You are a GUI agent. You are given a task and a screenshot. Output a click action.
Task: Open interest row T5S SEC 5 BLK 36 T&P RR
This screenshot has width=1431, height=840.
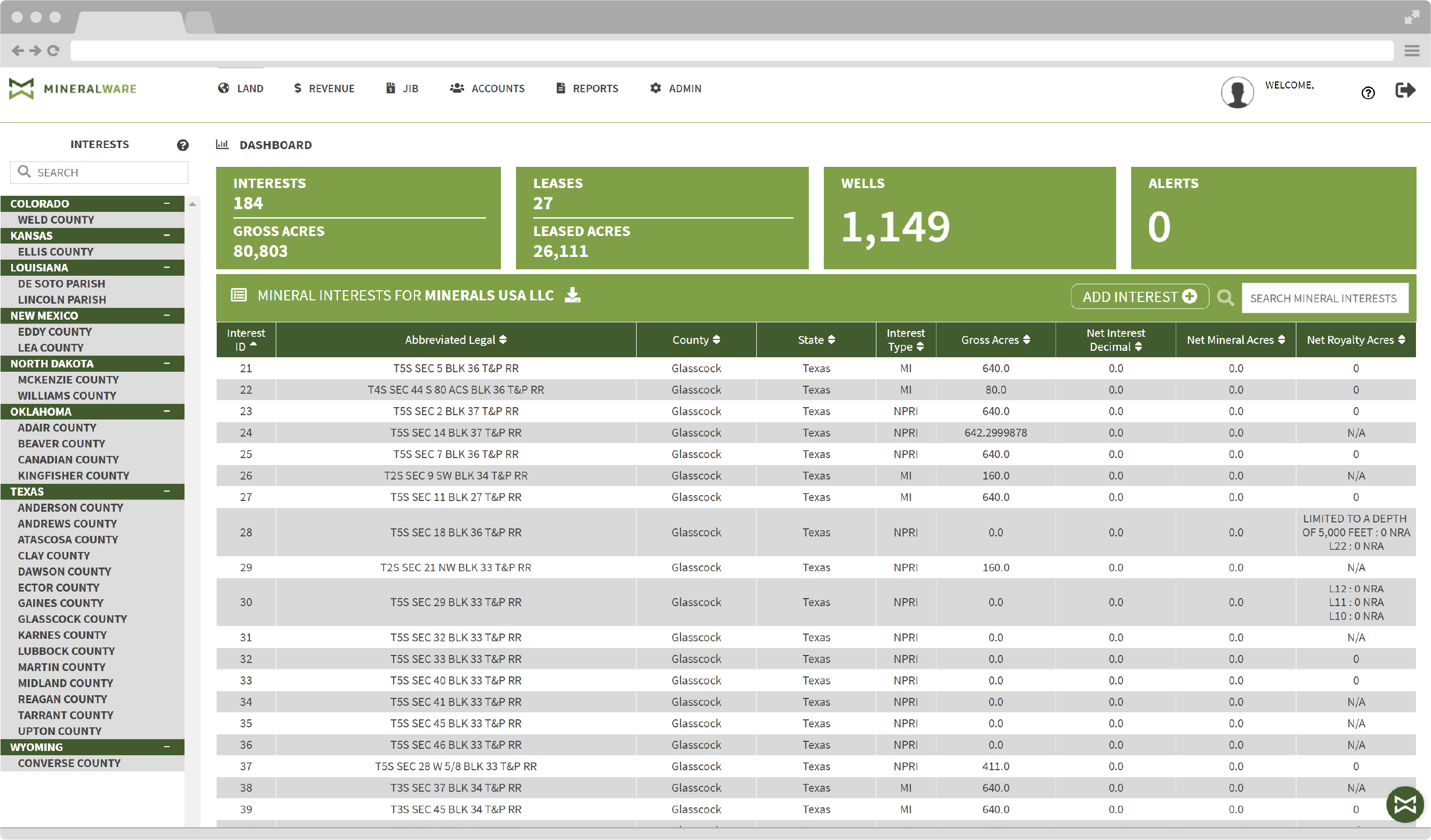coord(816,368)
